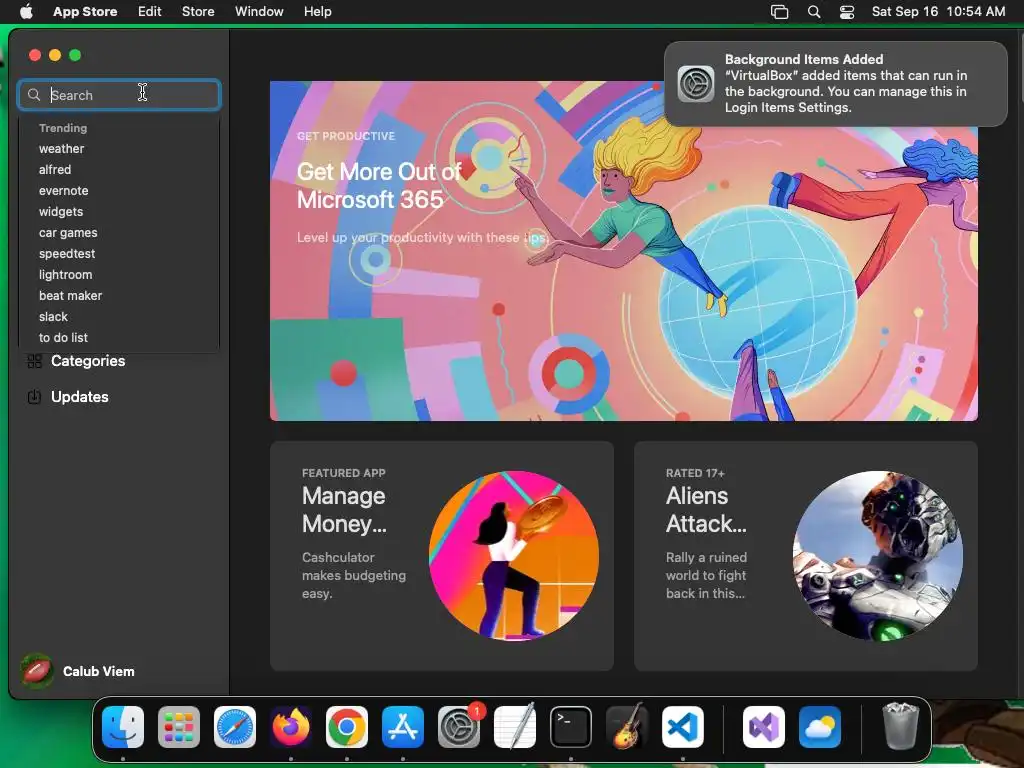The height and width of the screenshot is (768, 1024).
Task: Open Finder from the Dock
Action: click(123, 727)
